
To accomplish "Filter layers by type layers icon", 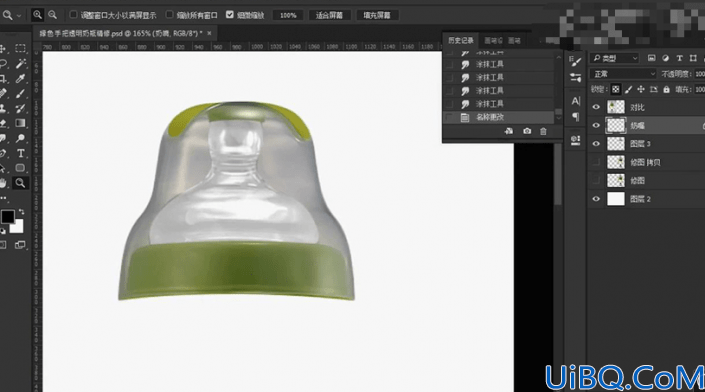I will [x=679, y=58].
